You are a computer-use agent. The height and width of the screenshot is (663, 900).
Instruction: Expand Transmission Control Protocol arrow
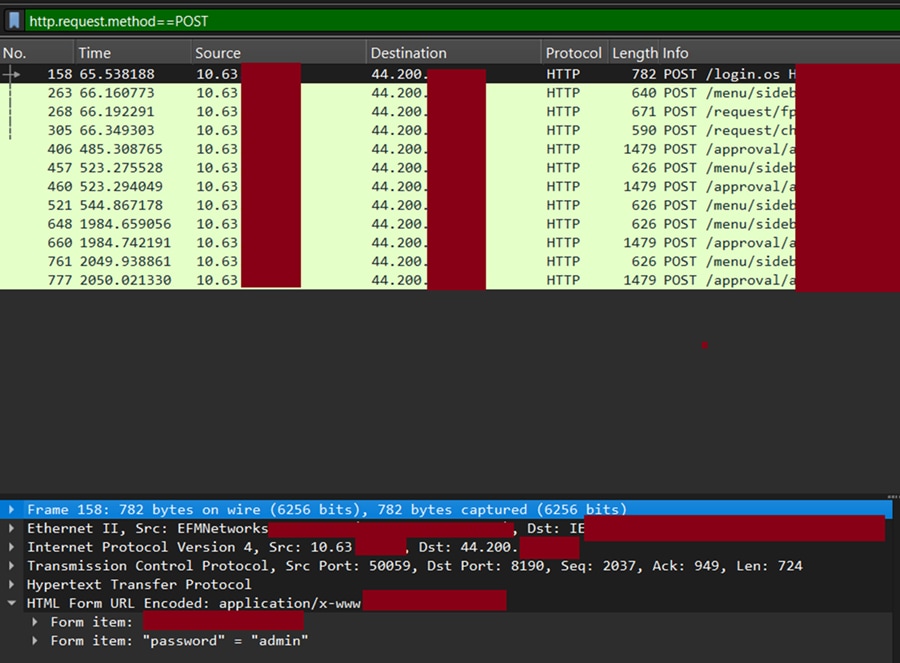click(x=11, y=566)
